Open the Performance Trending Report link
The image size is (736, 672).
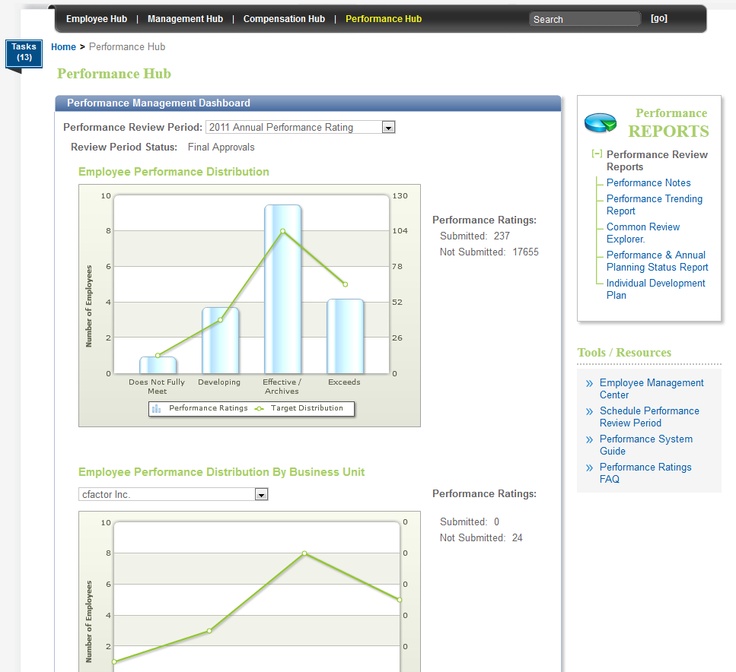(654, 205)
